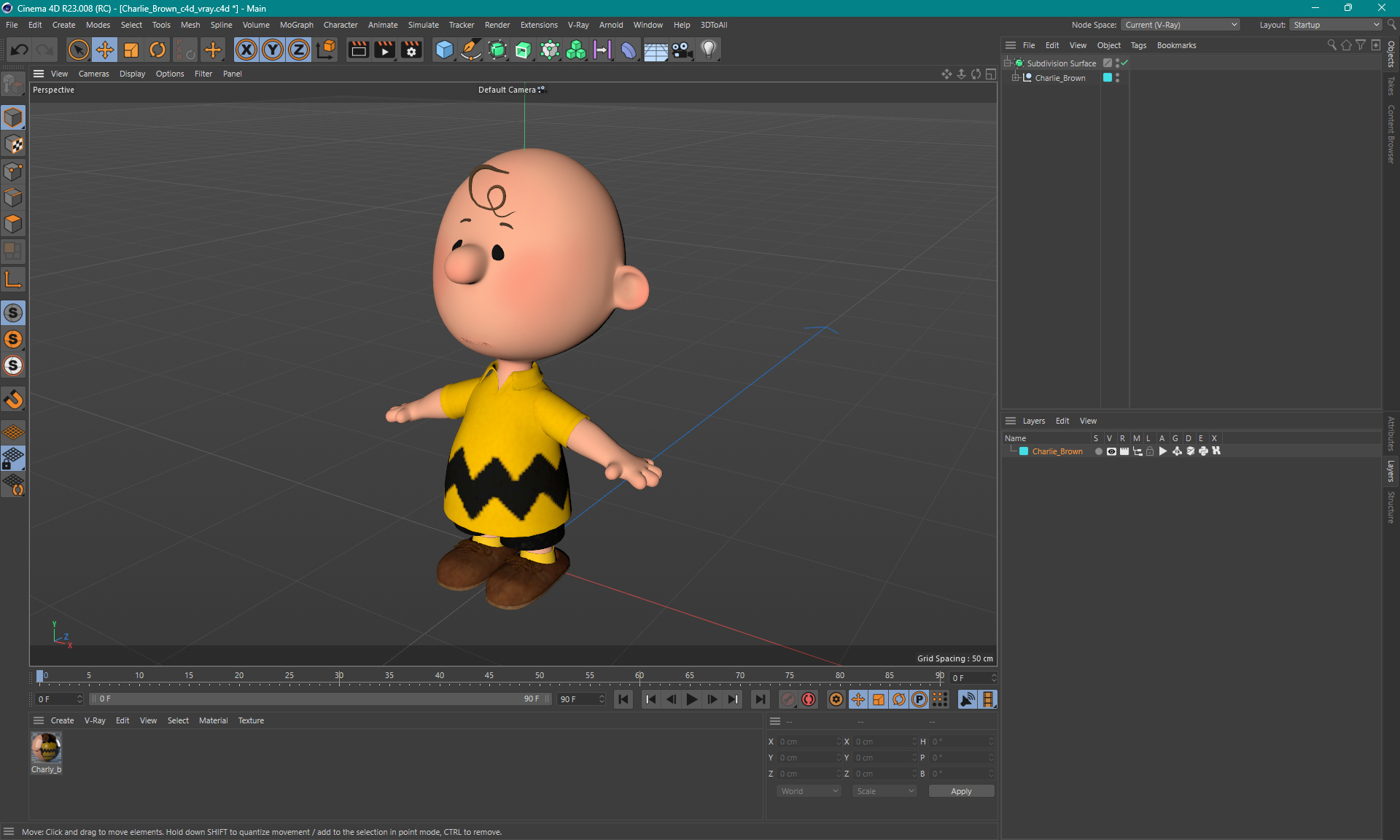Click Render View clapperboard icon
This screenshot has height=840, width=1400.
point(358,50)
